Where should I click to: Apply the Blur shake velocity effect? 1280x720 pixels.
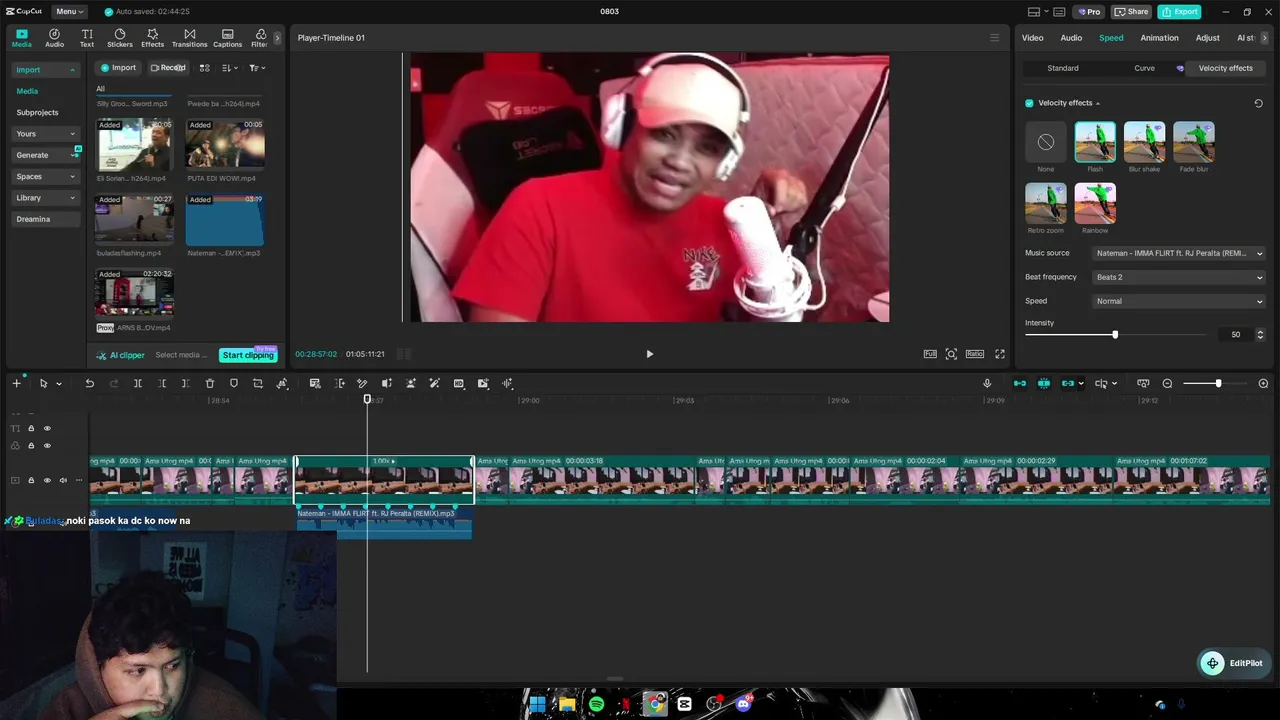[x=1144, y=142]
